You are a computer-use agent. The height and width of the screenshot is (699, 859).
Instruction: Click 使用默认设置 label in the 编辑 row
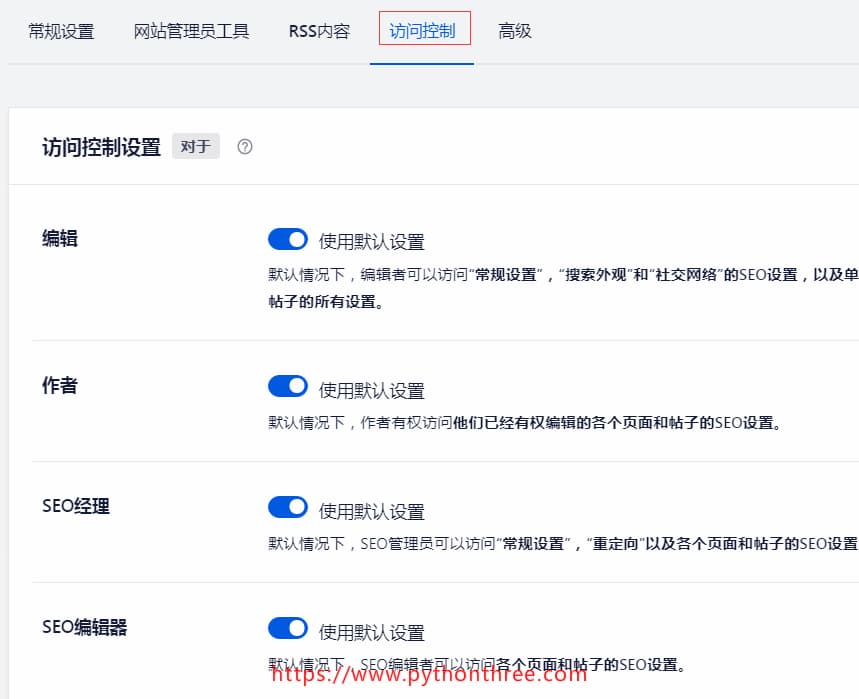(x=372, y=242)
